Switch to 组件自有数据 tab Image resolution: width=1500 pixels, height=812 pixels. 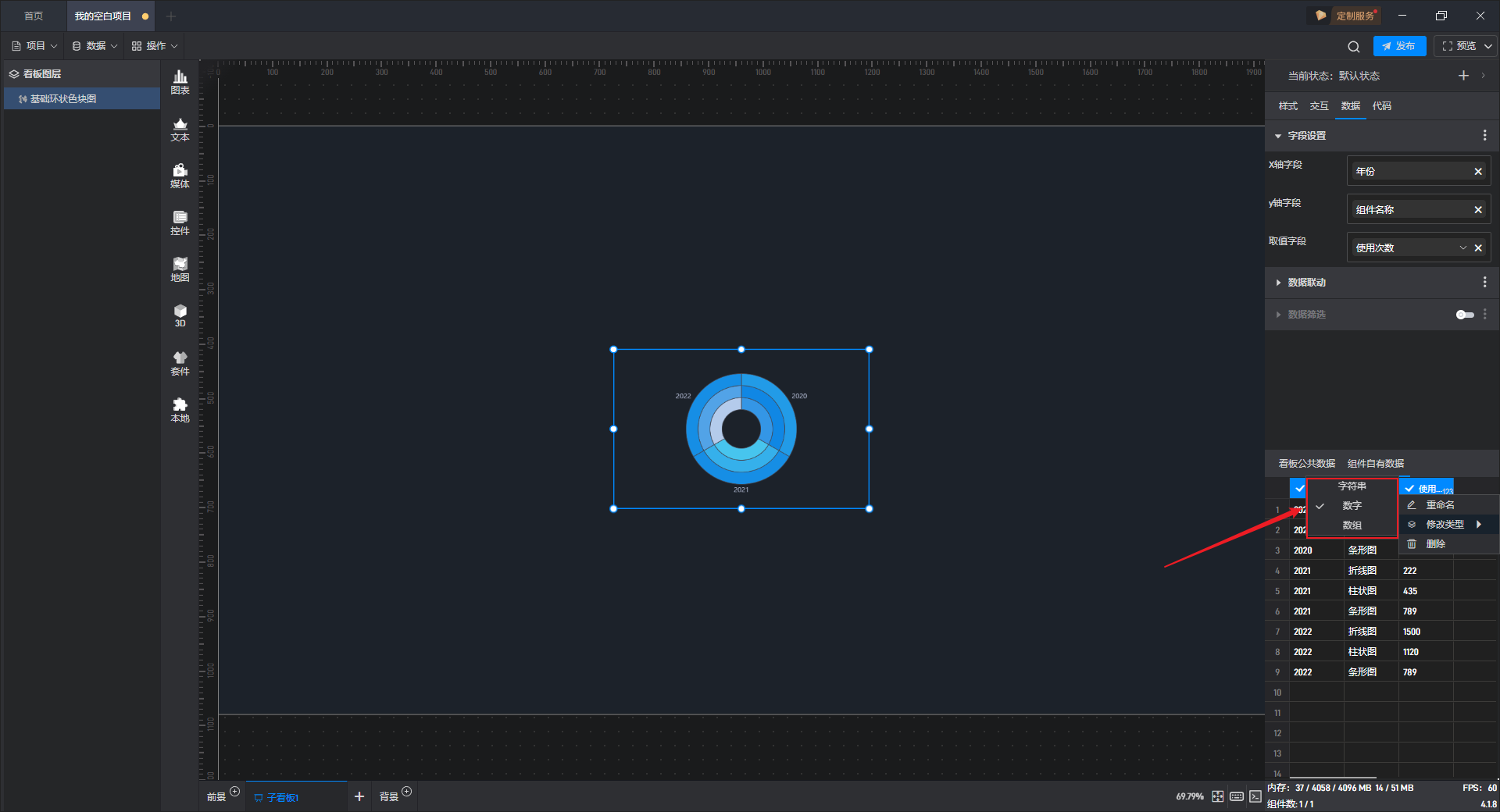click(x=1375, y=464)
